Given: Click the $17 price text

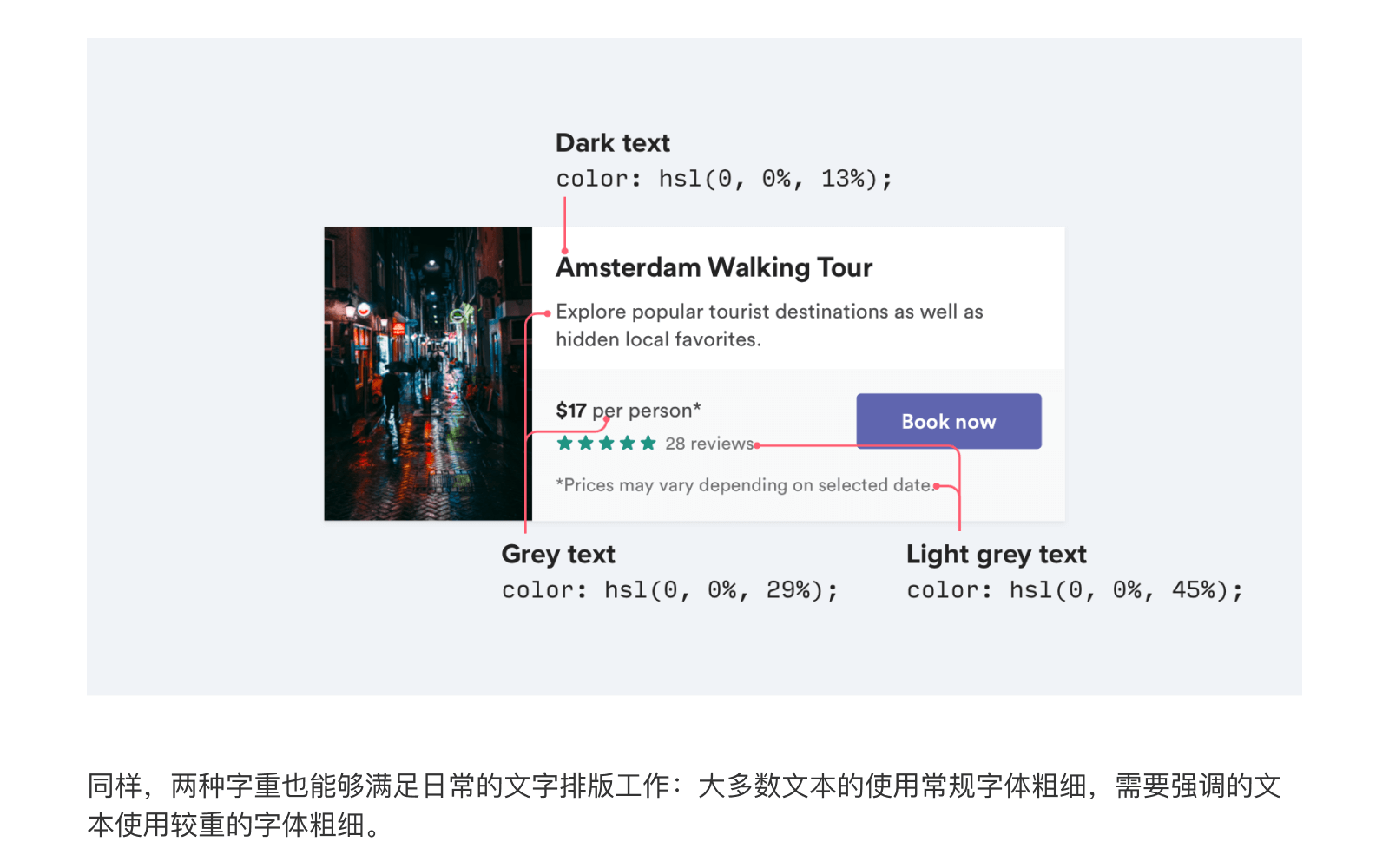Looking at the screenshot, I should [x=571, y=411].
